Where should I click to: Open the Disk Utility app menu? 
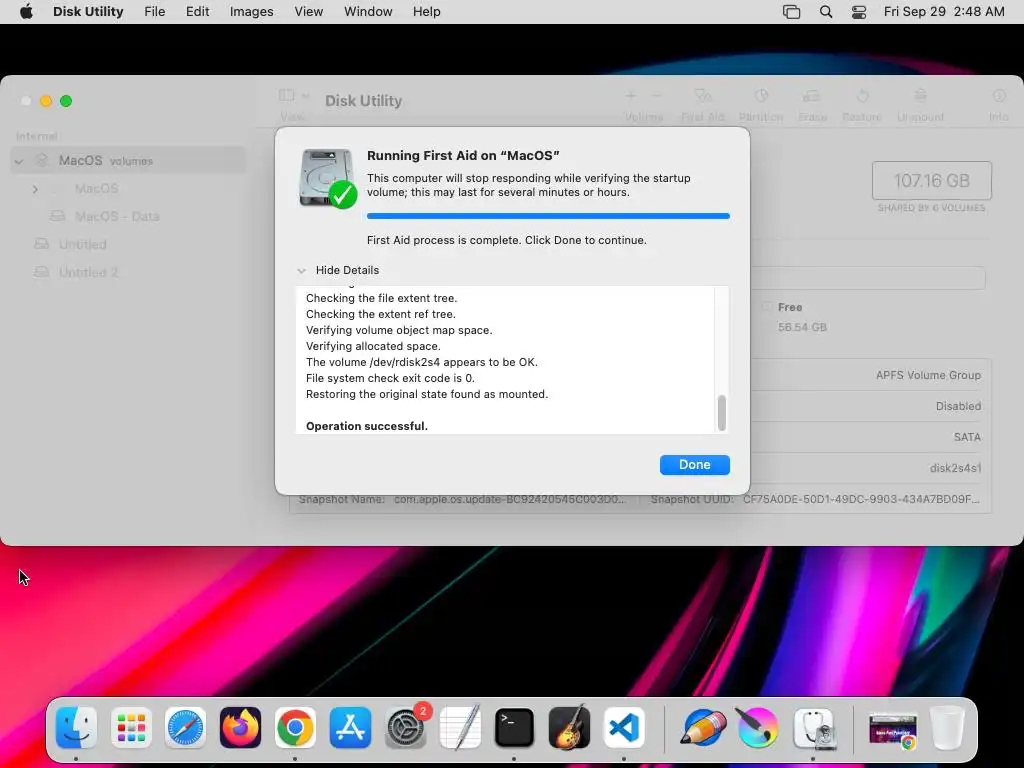coord(88,12)
